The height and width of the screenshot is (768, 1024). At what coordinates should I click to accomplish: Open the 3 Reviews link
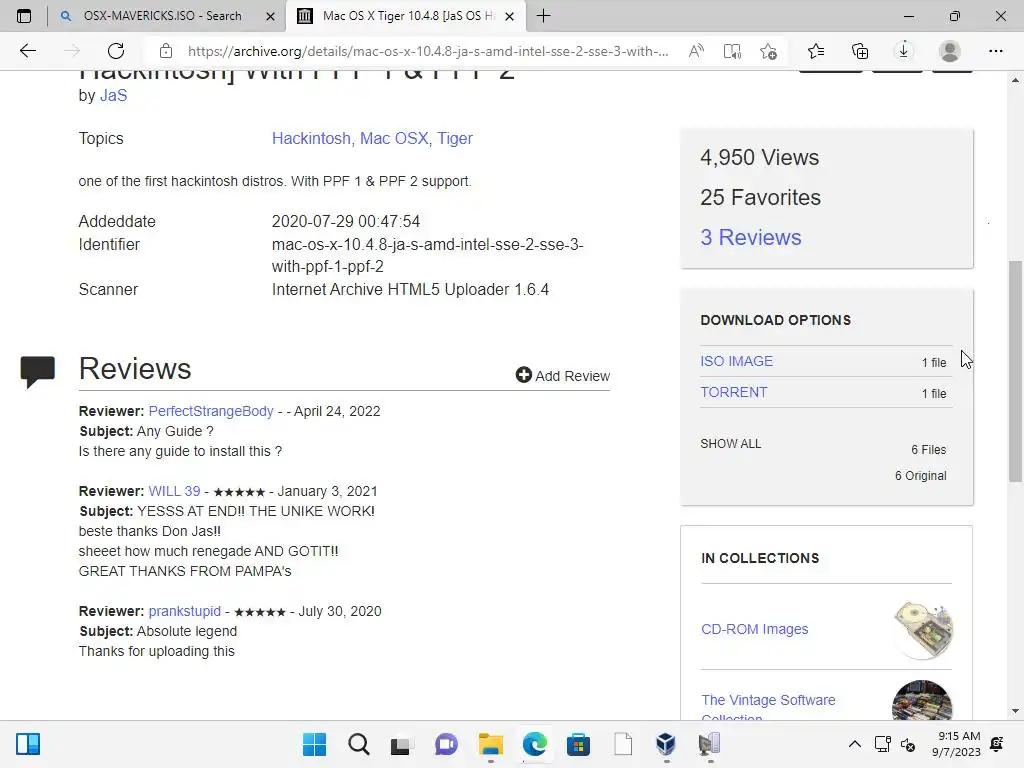click(x=750, y=237)
